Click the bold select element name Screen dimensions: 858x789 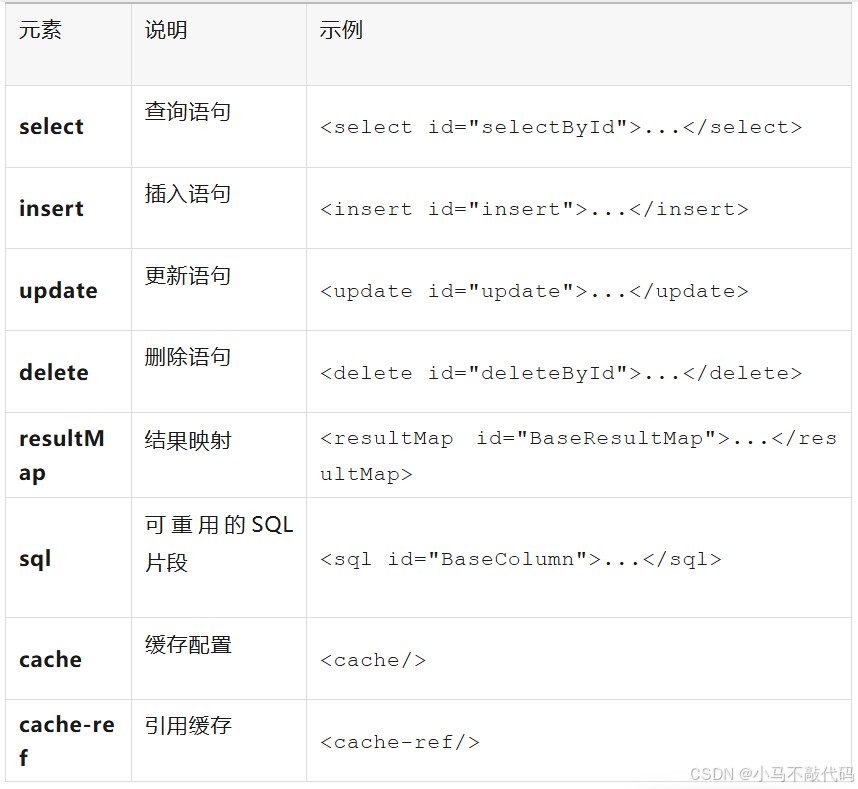pyautogui.click(x=51, y=127)
